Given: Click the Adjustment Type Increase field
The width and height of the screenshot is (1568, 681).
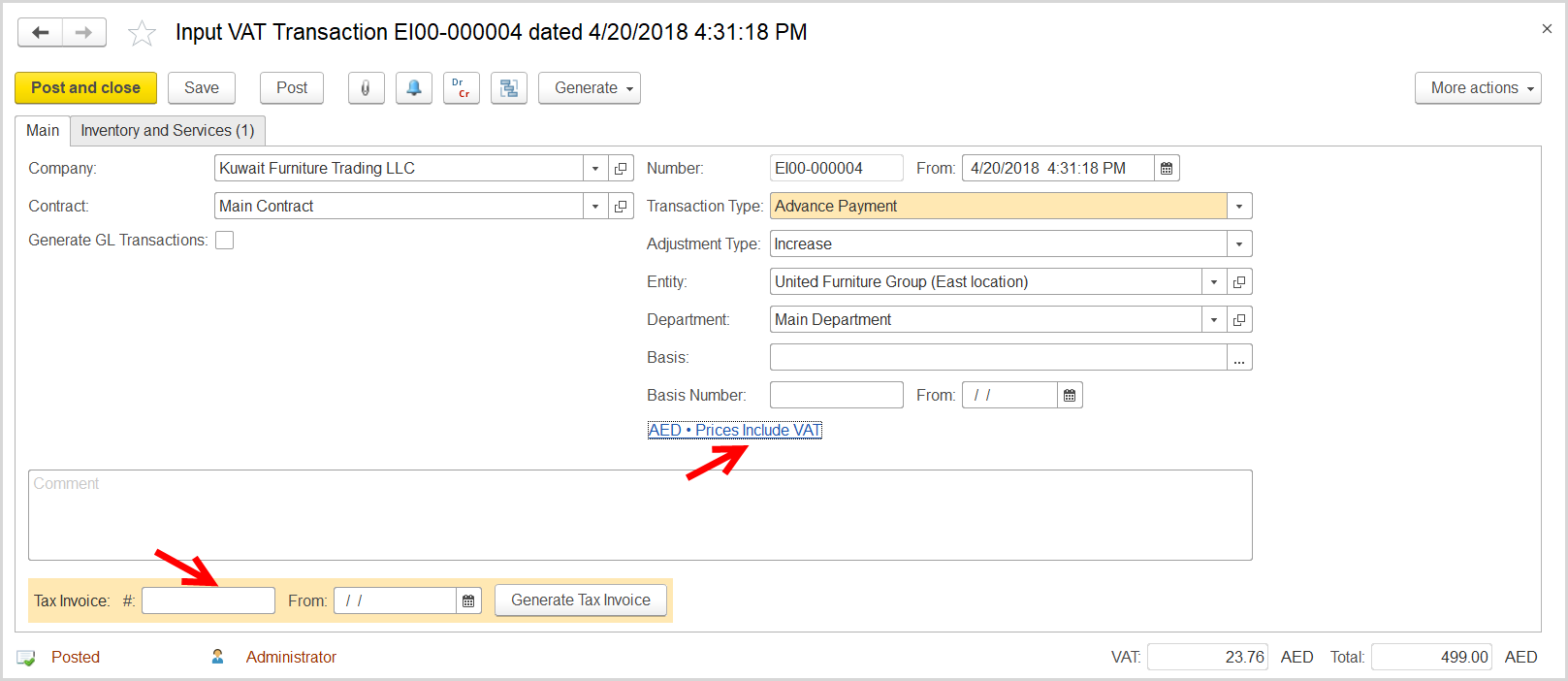Looking at the screenshot, I should tap(999, 243).
